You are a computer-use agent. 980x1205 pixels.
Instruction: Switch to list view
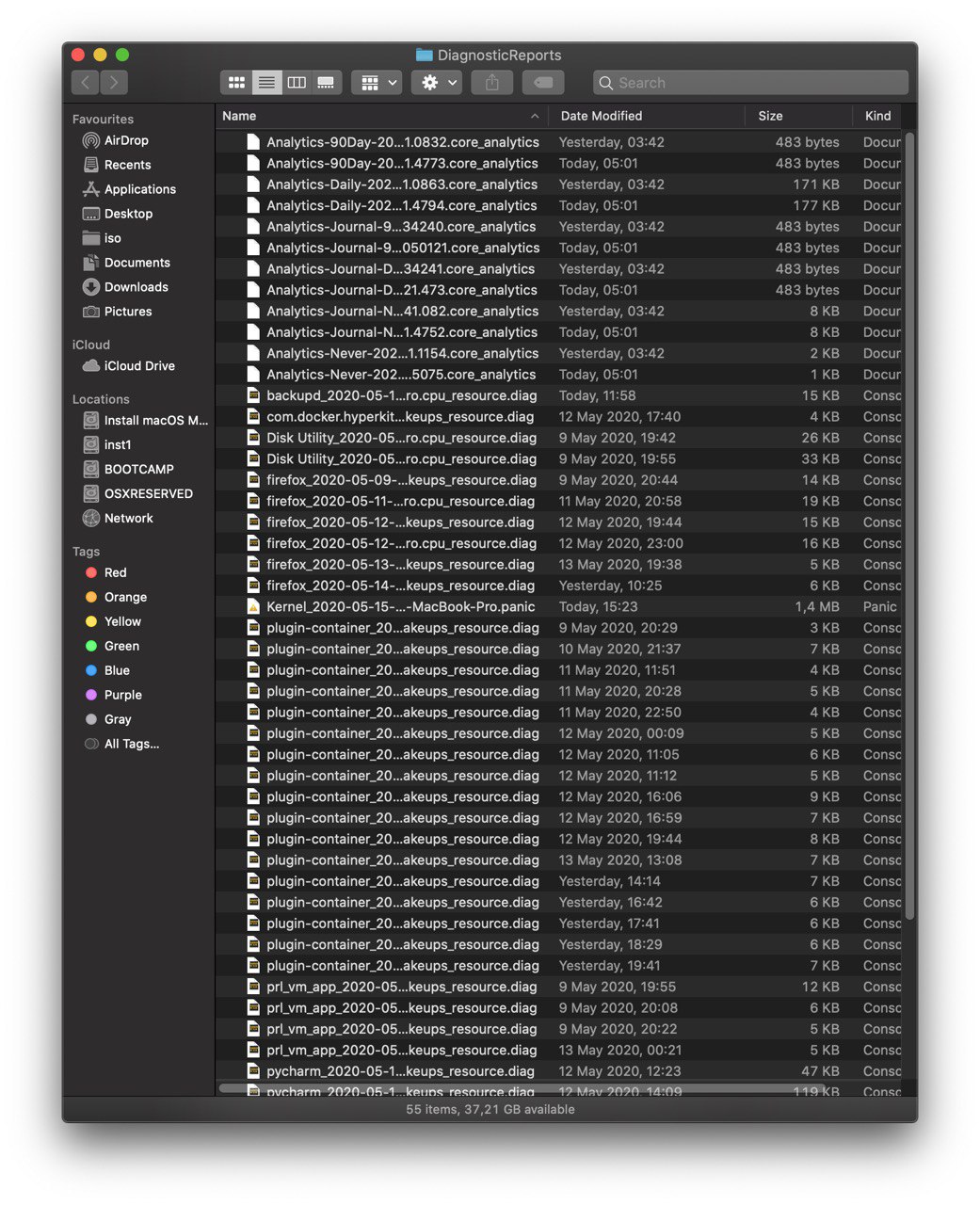click(x=266, y=83)
